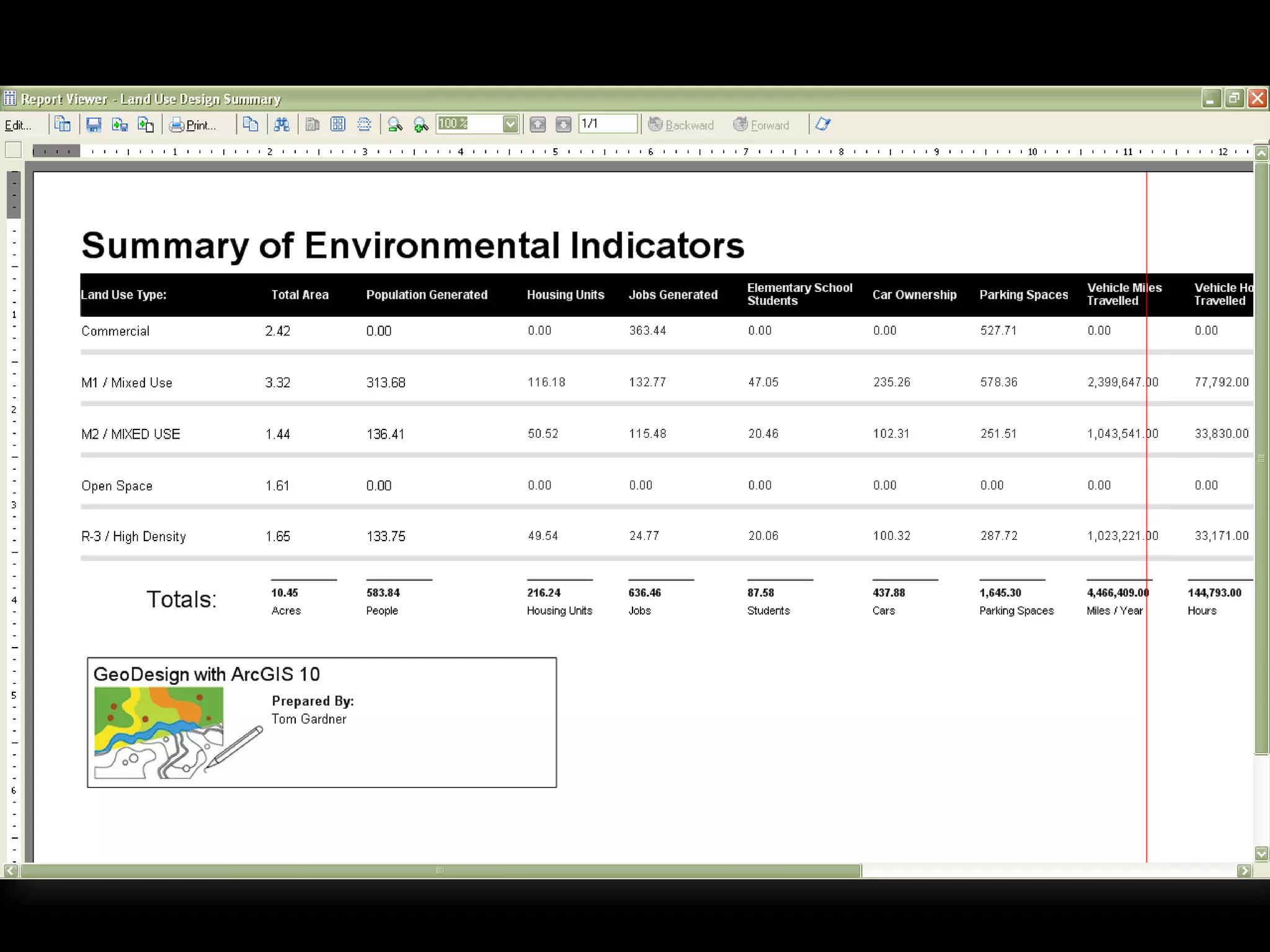Viewport: 1270px width, 952px height.
Task: Click the vertical scrollbar down arrow
Action: 1261,853
